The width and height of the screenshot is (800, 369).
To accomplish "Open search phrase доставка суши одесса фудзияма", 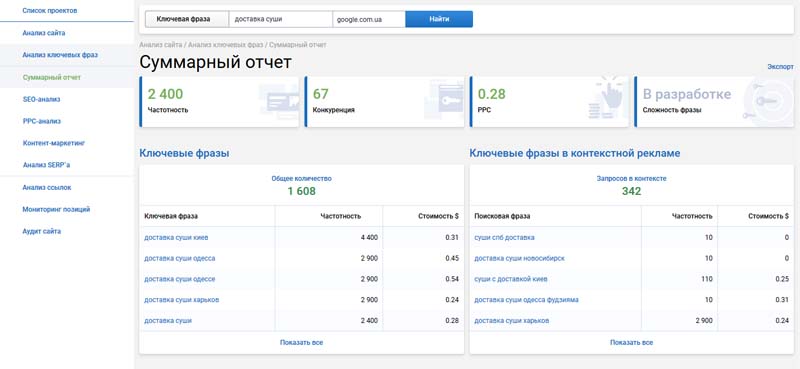I will pyautogui.click(x=527, y=300).
